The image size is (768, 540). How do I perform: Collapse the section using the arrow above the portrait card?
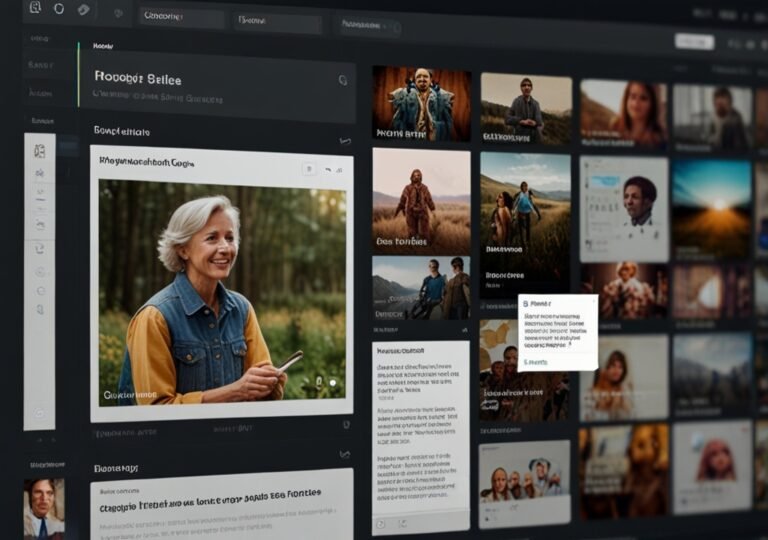345,141
